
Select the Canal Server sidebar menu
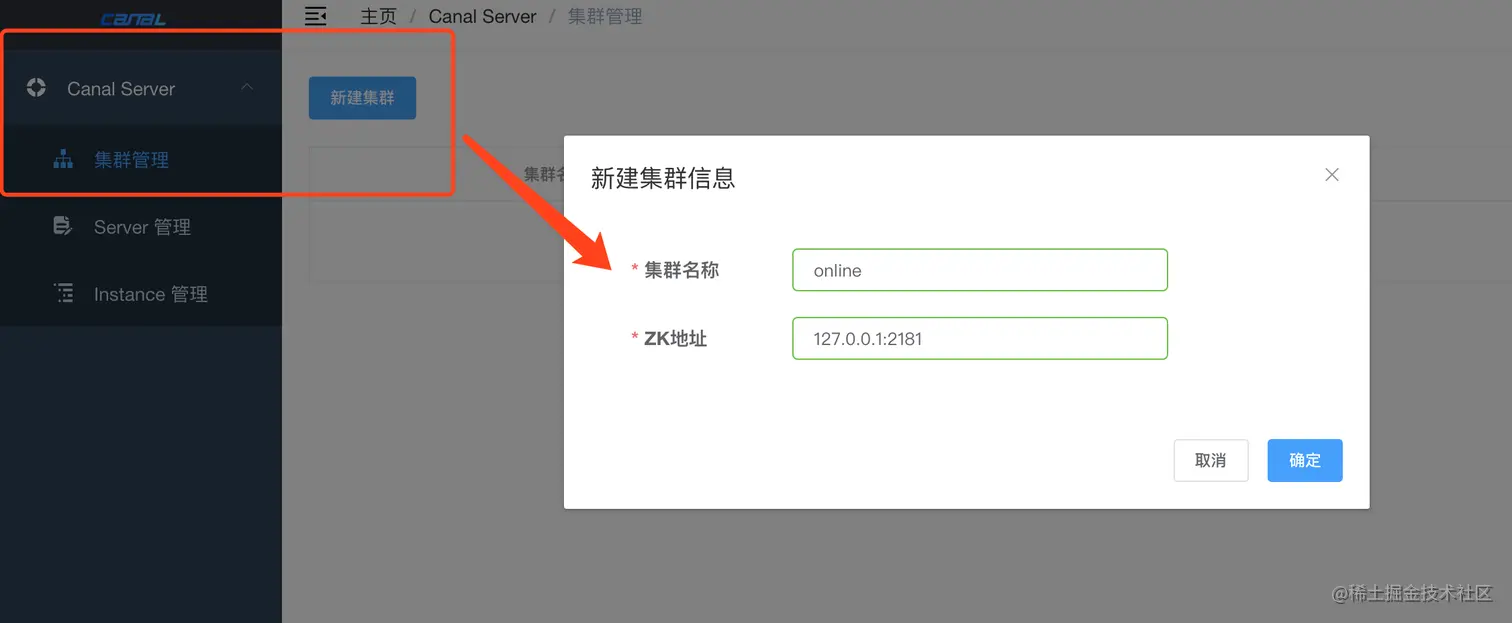click(x=141, y=88)
